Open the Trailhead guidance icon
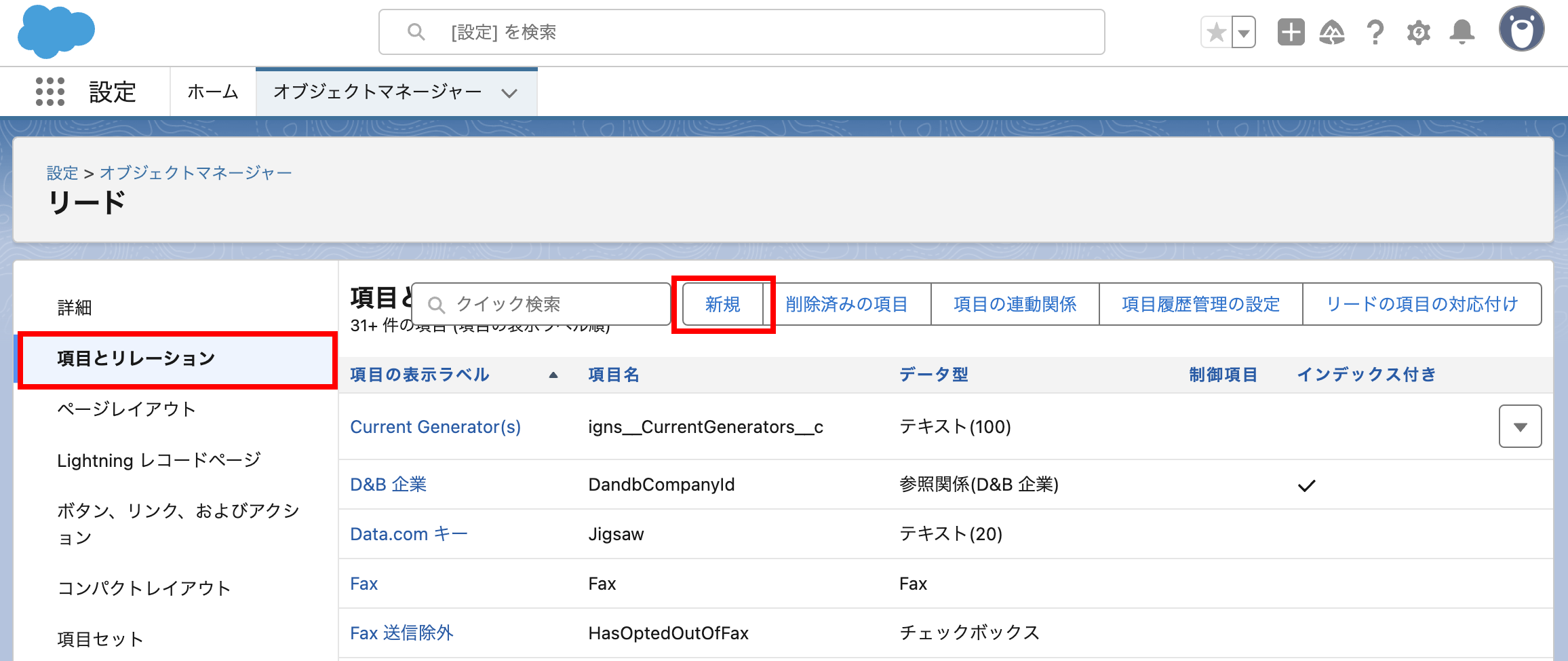1568x661 pixels. (x=1332, y=33)
